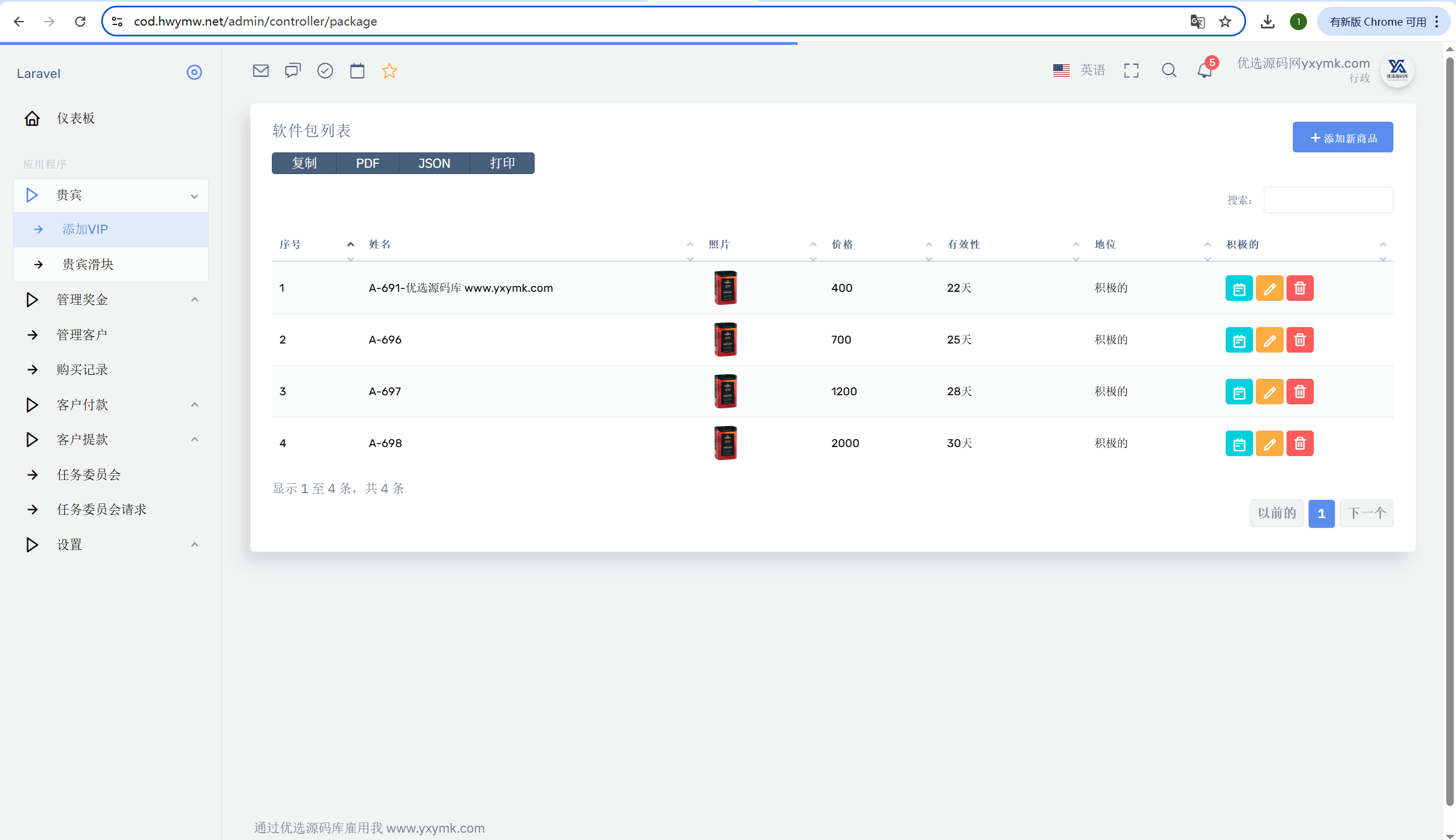
Task: Click the mail envelope icon in top toolbar
Action: point(260,71)
